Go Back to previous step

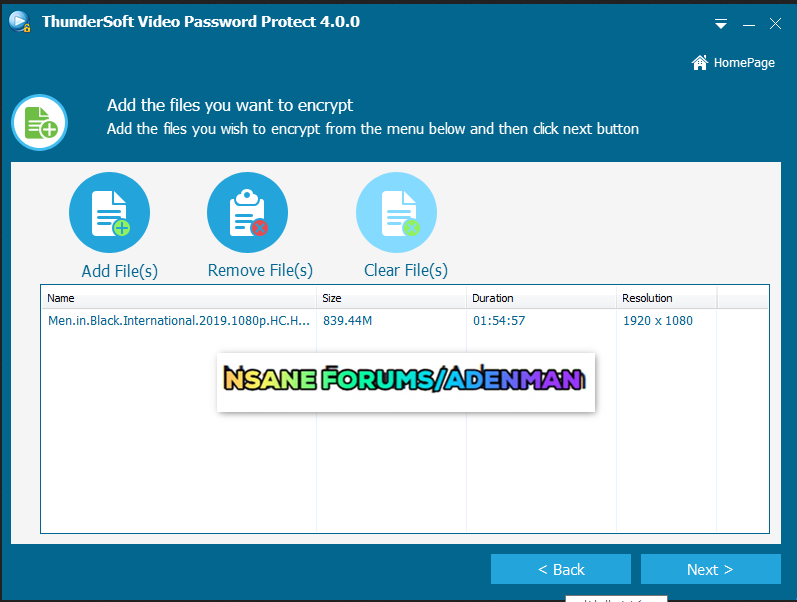561,569
